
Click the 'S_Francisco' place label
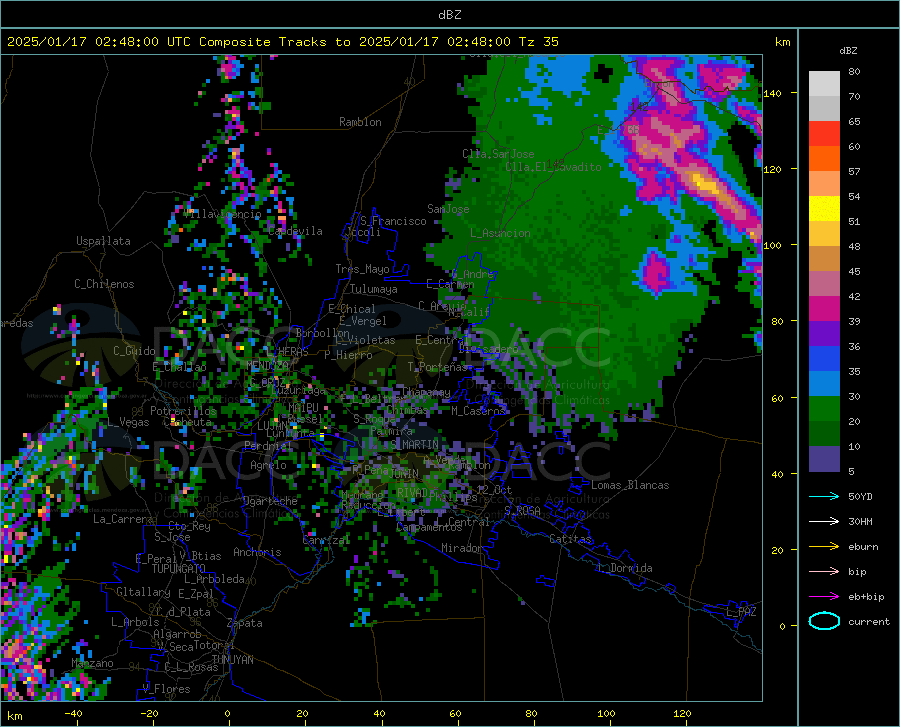pos(393,221)
